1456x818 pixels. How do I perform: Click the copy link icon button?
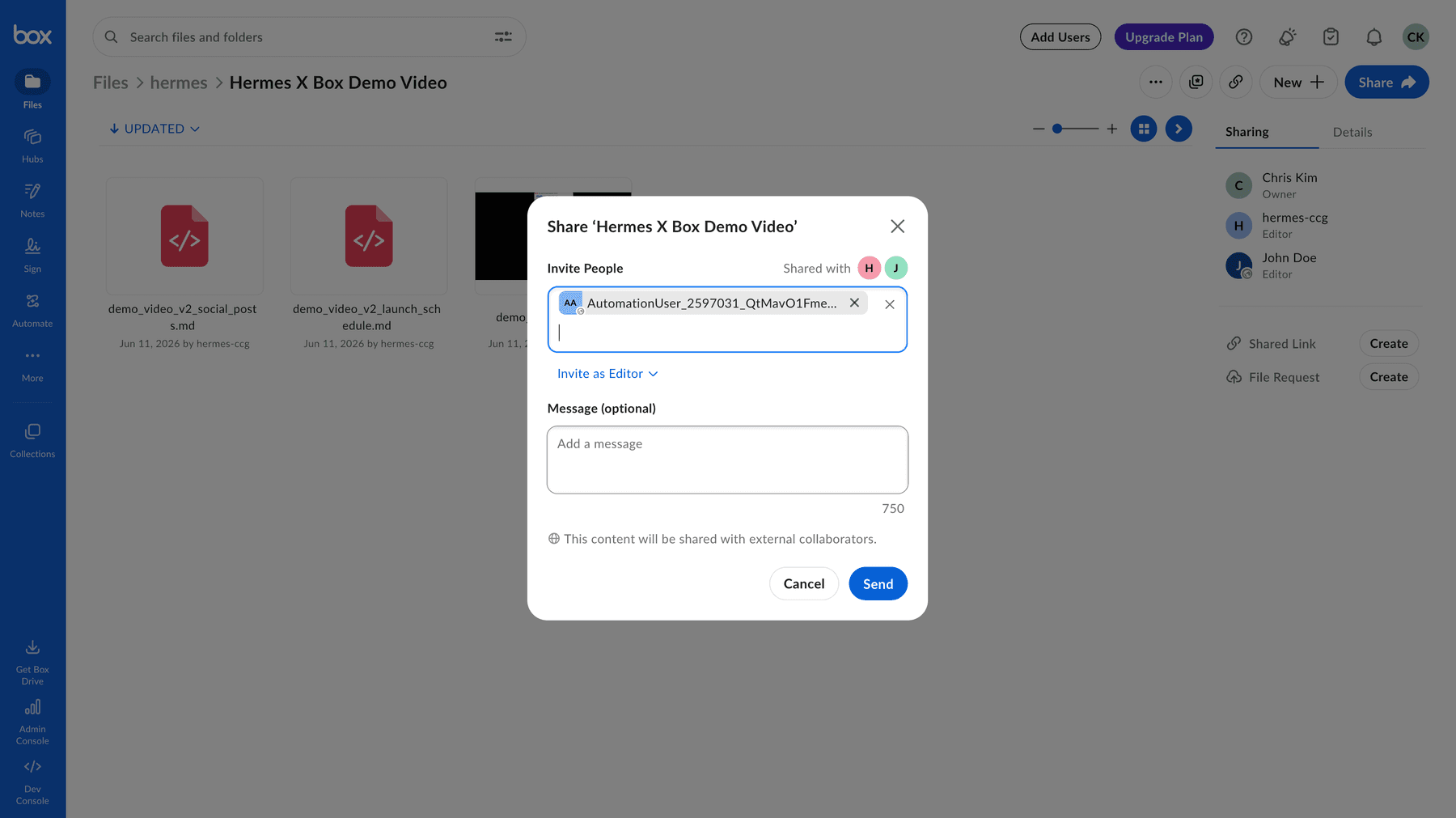click(1236, 82)
